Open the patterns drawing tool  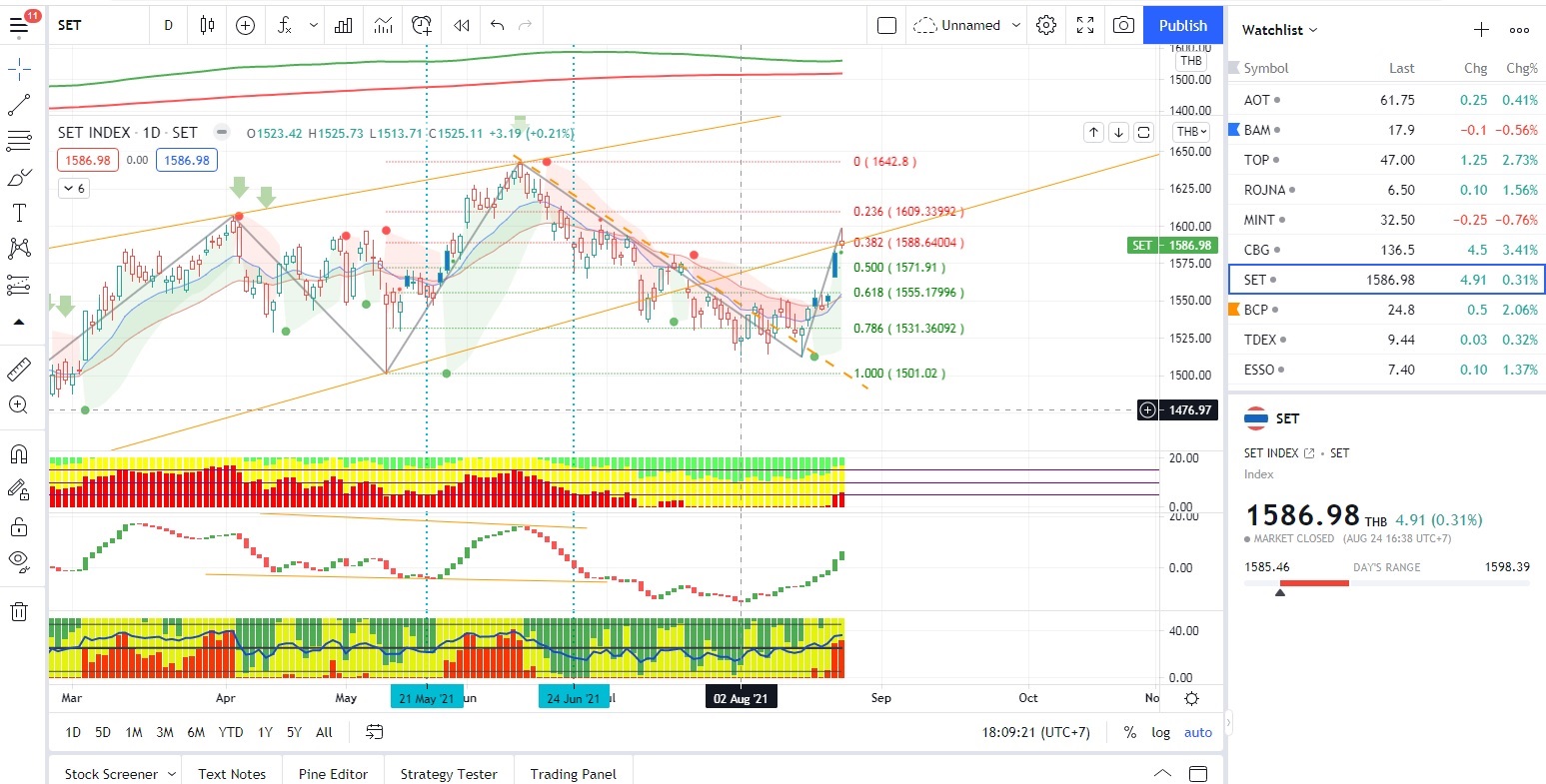(19, 248)
